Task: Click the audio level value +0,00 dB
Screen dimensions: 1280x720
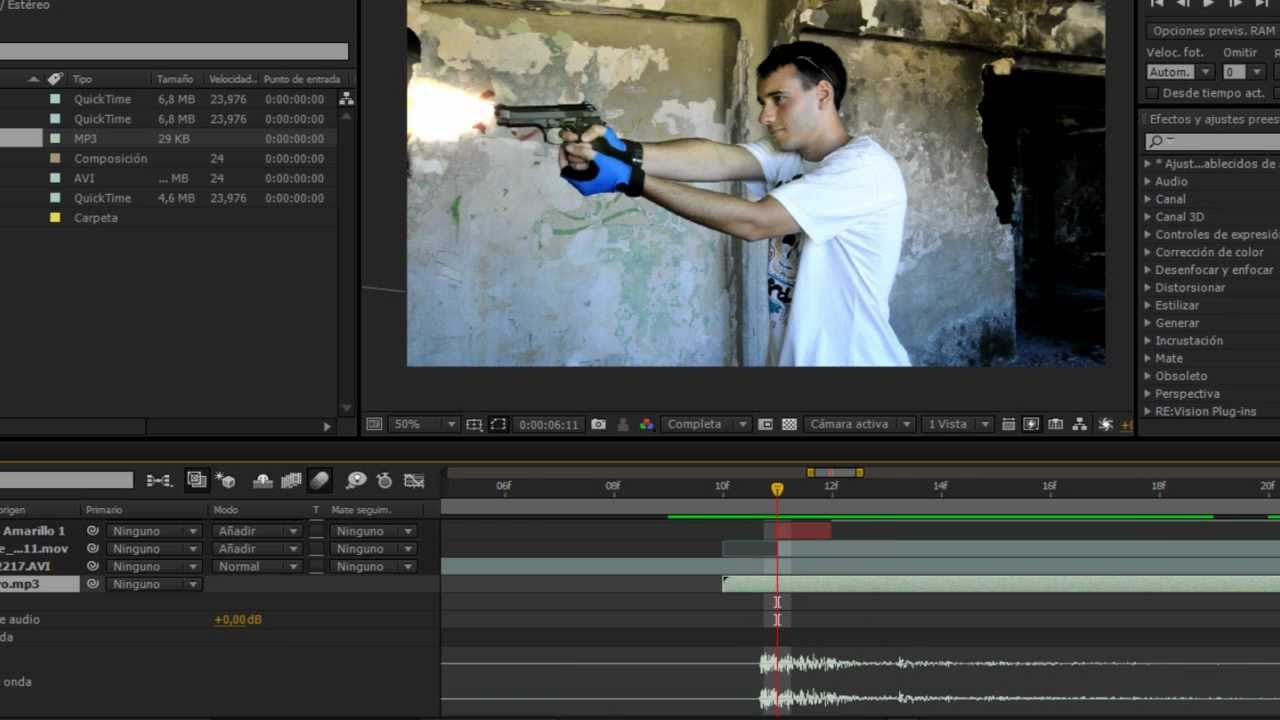Action: pos(238,620)
